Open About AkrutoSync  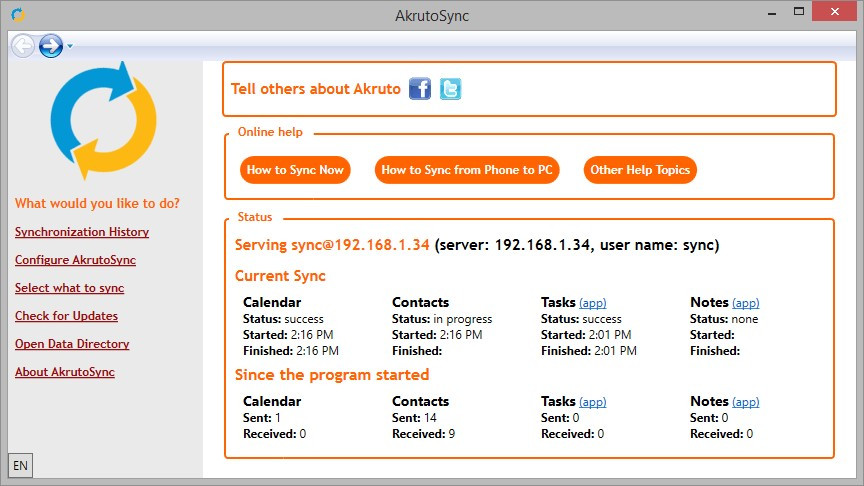[65, 372]
